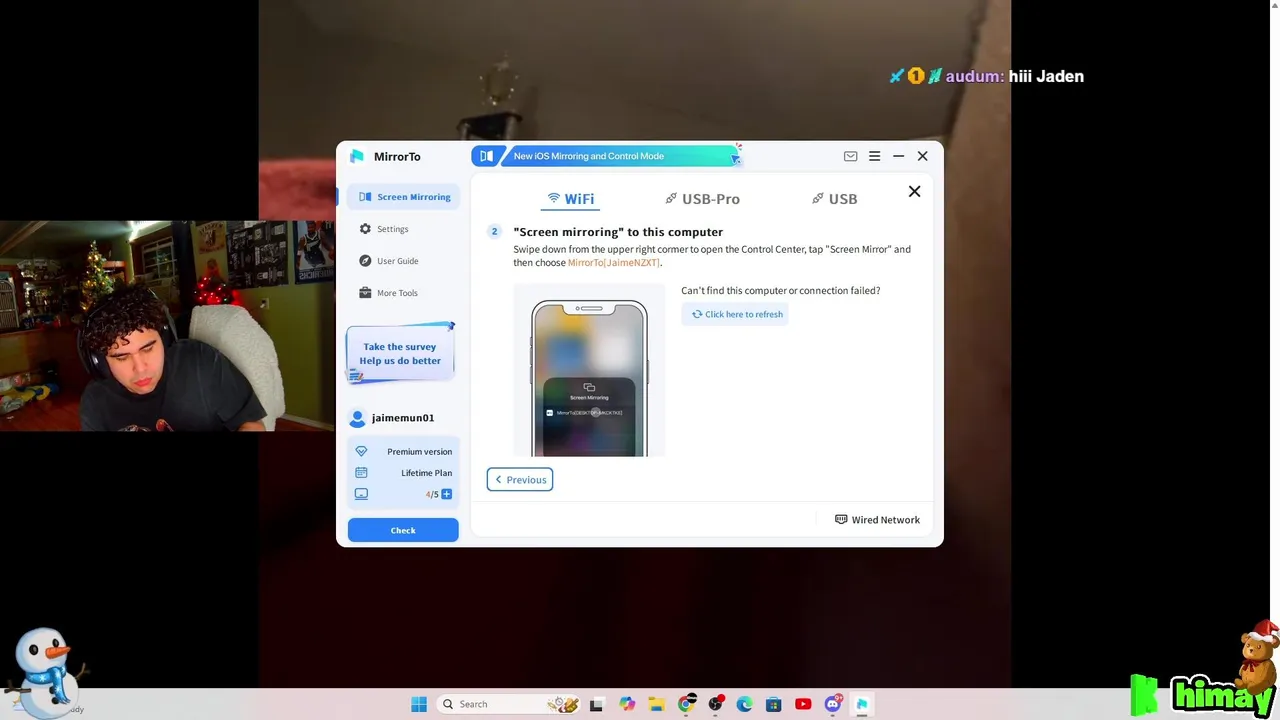Click the MirrorTo logo icon
The height and width of the screenshot is (720, 1280).
click(x=357, y=156)
